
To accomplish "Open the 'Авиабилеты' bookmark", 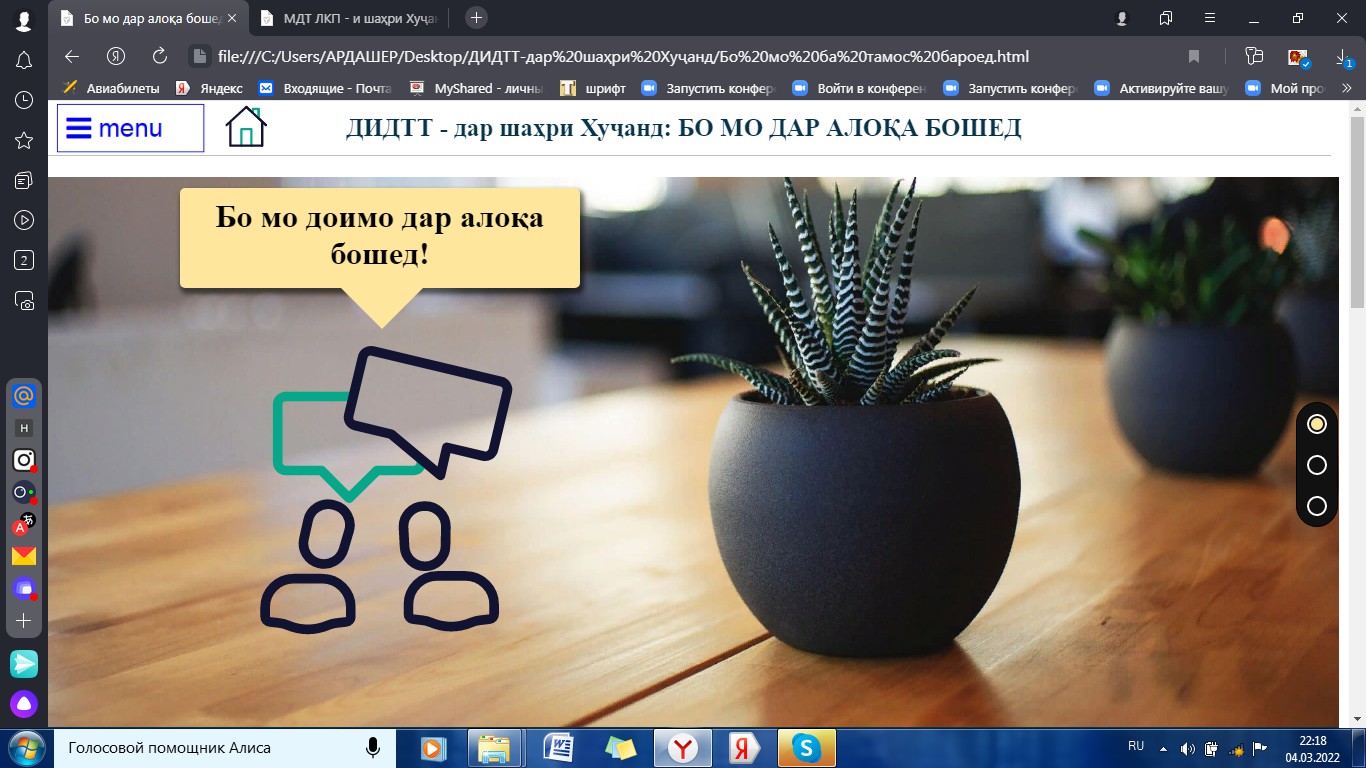I will tap(111, 88).
